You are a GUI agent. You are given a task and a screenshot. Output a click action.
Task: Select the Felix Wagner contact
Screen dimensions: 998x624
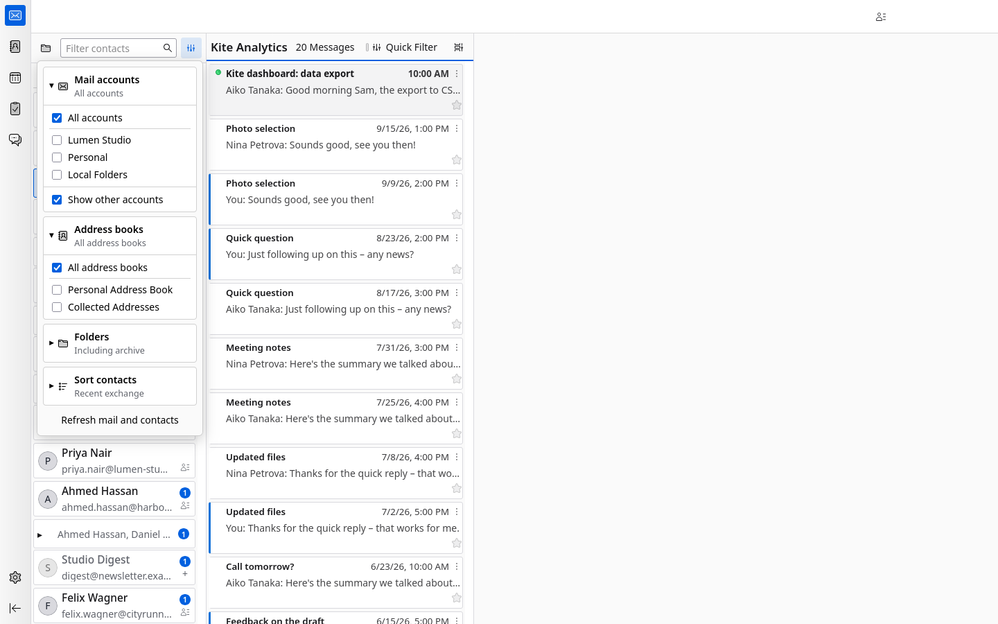(114, 606)
